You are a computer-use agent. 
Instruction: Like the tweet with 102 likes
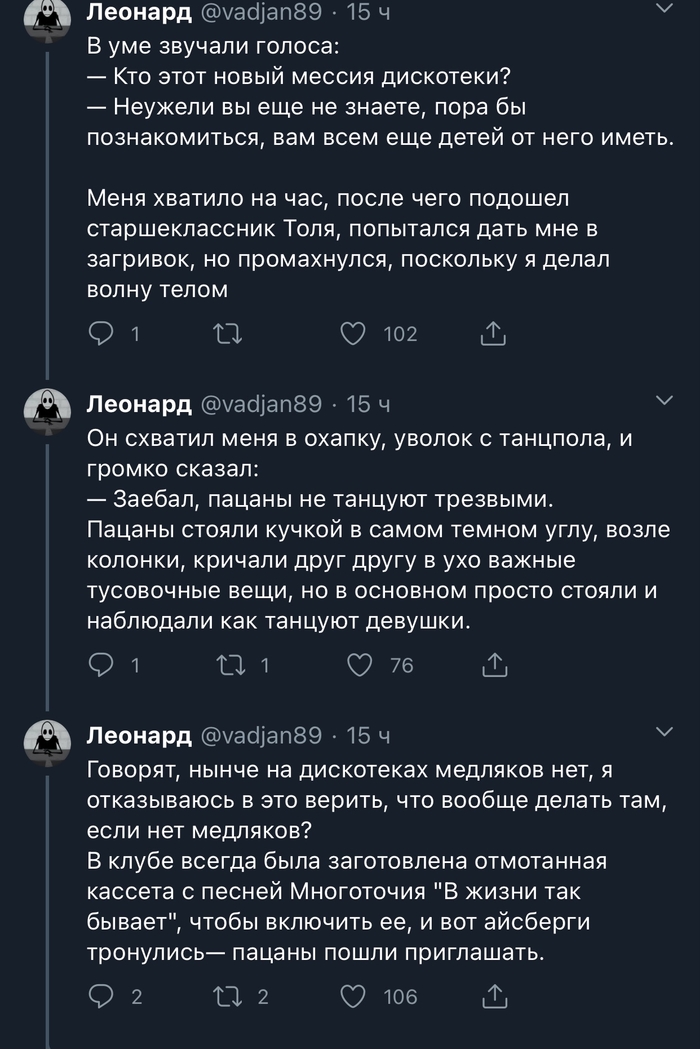coord(353,334)
